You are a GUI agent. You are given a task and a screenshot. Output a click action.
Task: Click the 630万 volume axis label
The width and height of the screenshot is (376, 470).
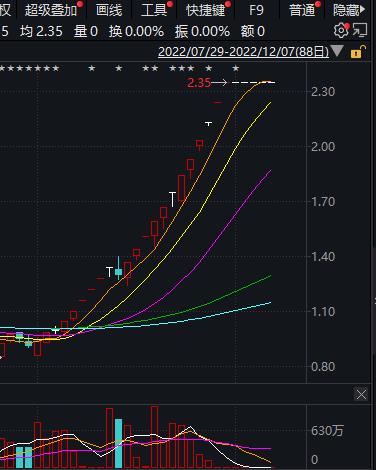tap(327, 431)
